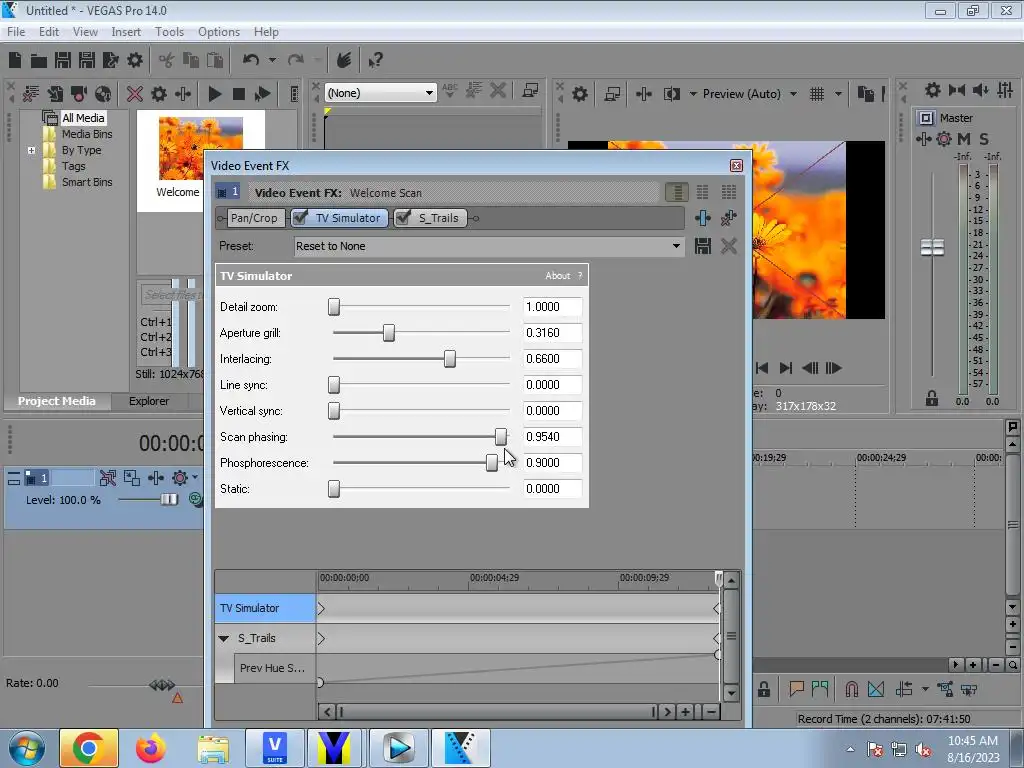Open the (None) dropdown in the toolbar
This screenshot has height=768, width=1024.
tap(380, 93)
